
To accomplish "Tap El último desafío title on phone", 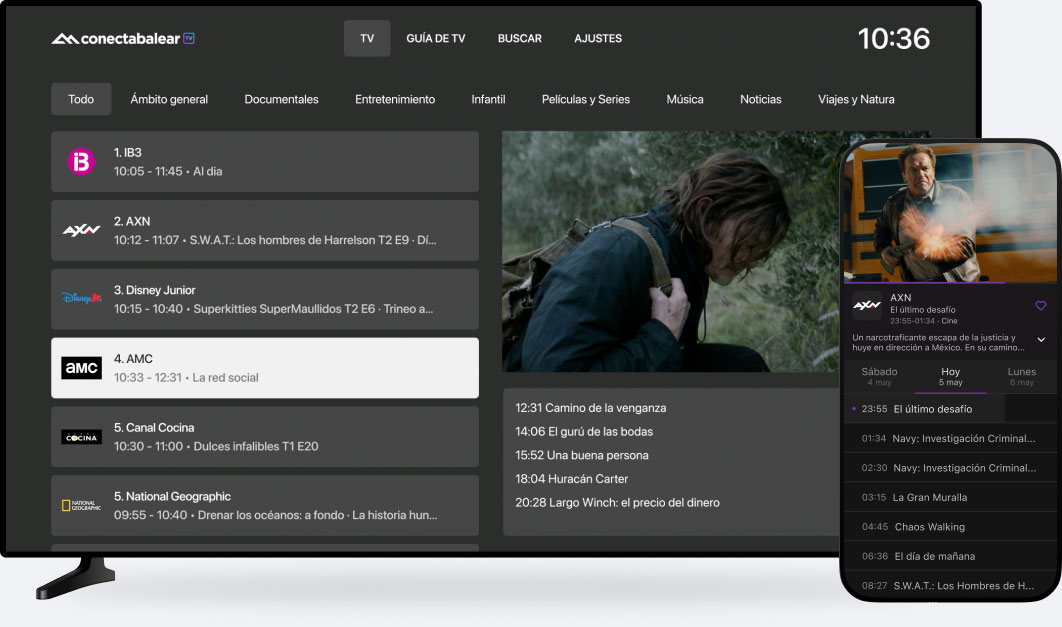I will pos(922,309).
